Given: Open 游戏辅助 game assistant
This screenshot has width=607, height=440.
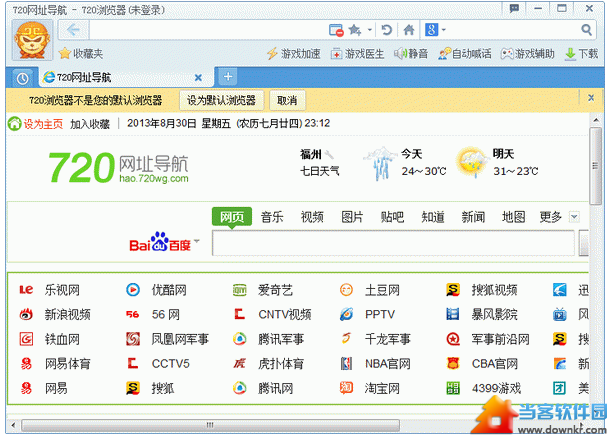Looking at the screenshot, I should coord(528,53).
